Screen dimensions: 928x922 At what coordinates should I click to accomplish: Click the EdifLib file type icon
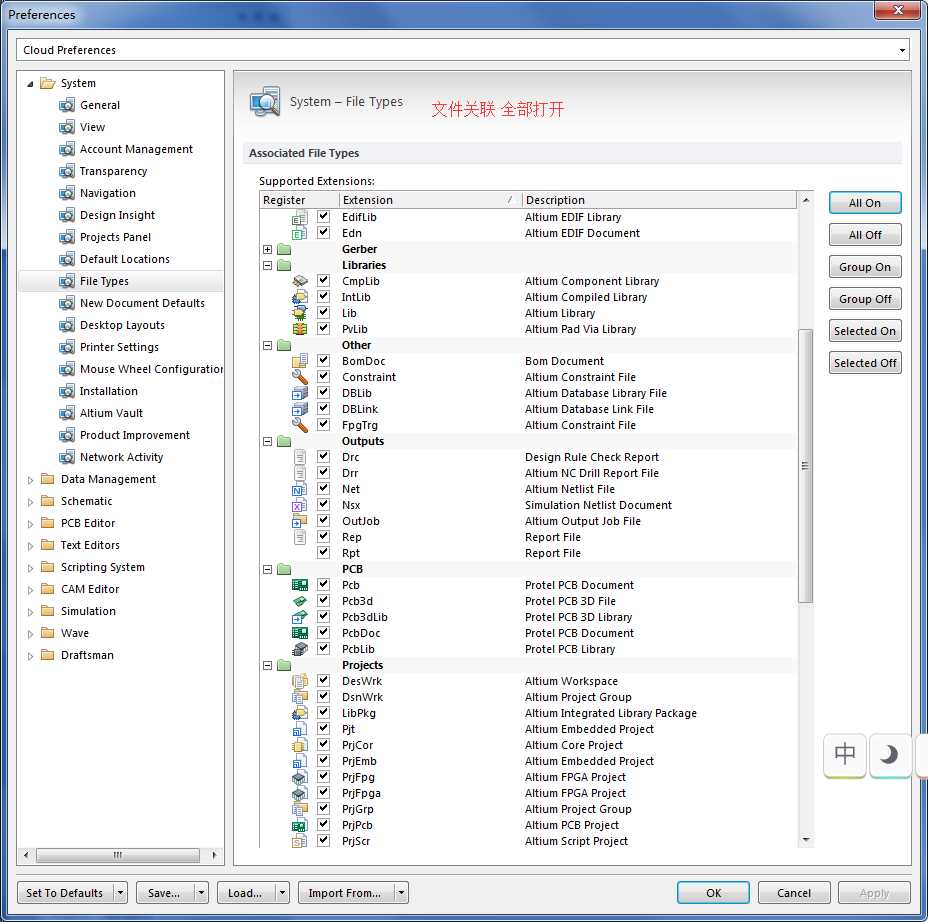[300, 218]
